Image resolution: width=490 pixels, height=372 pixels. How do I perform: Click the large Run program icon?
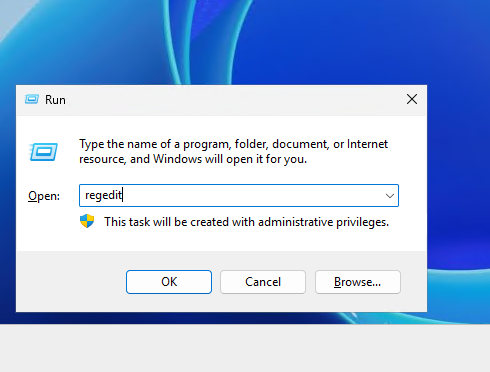coord(43,152)
